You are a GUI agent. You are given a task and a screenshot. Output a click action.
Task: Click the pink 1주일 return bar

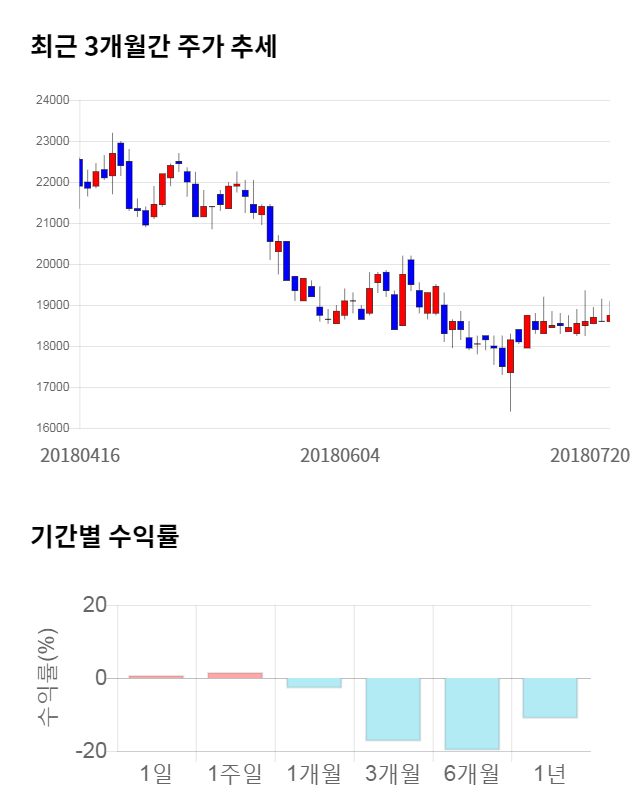pyautogui.click(x=235, y=675)
